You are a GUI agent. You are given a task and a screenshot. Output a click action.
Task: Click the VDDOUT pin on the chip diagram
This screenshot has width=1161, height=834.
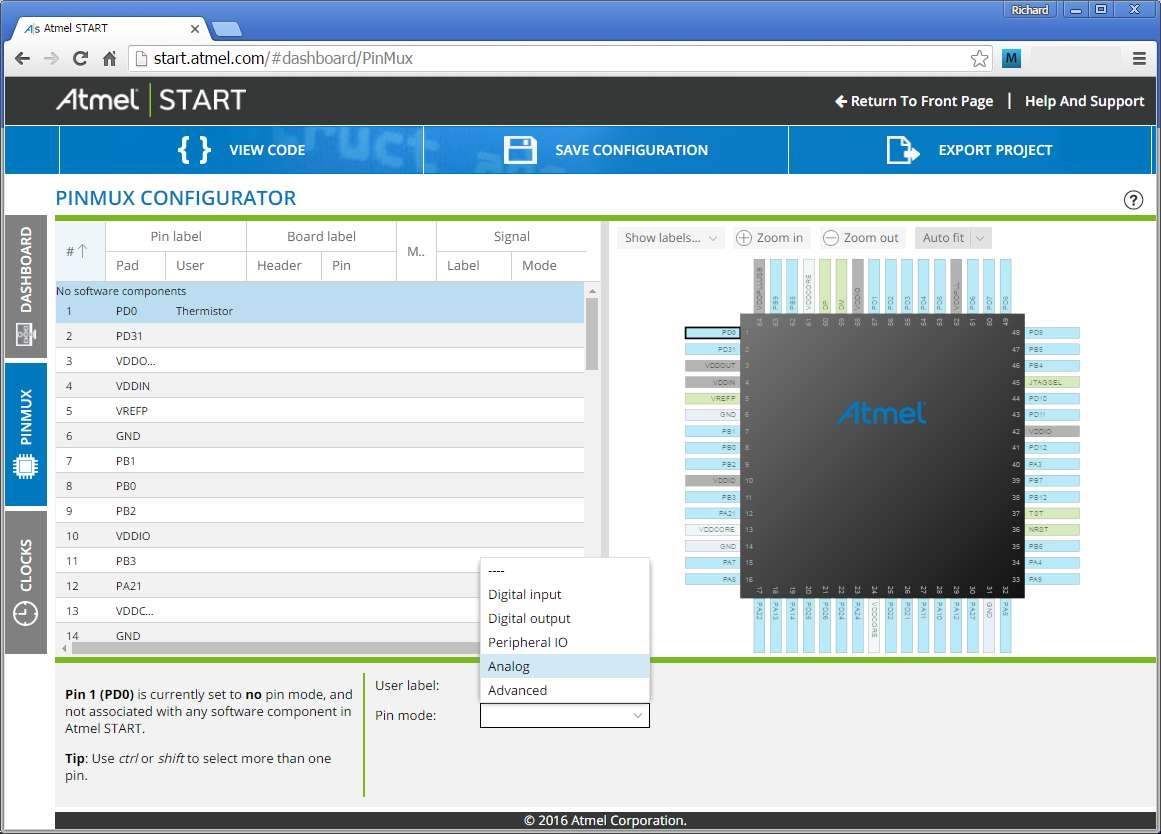pyautogui.click(x=712, y=365)
